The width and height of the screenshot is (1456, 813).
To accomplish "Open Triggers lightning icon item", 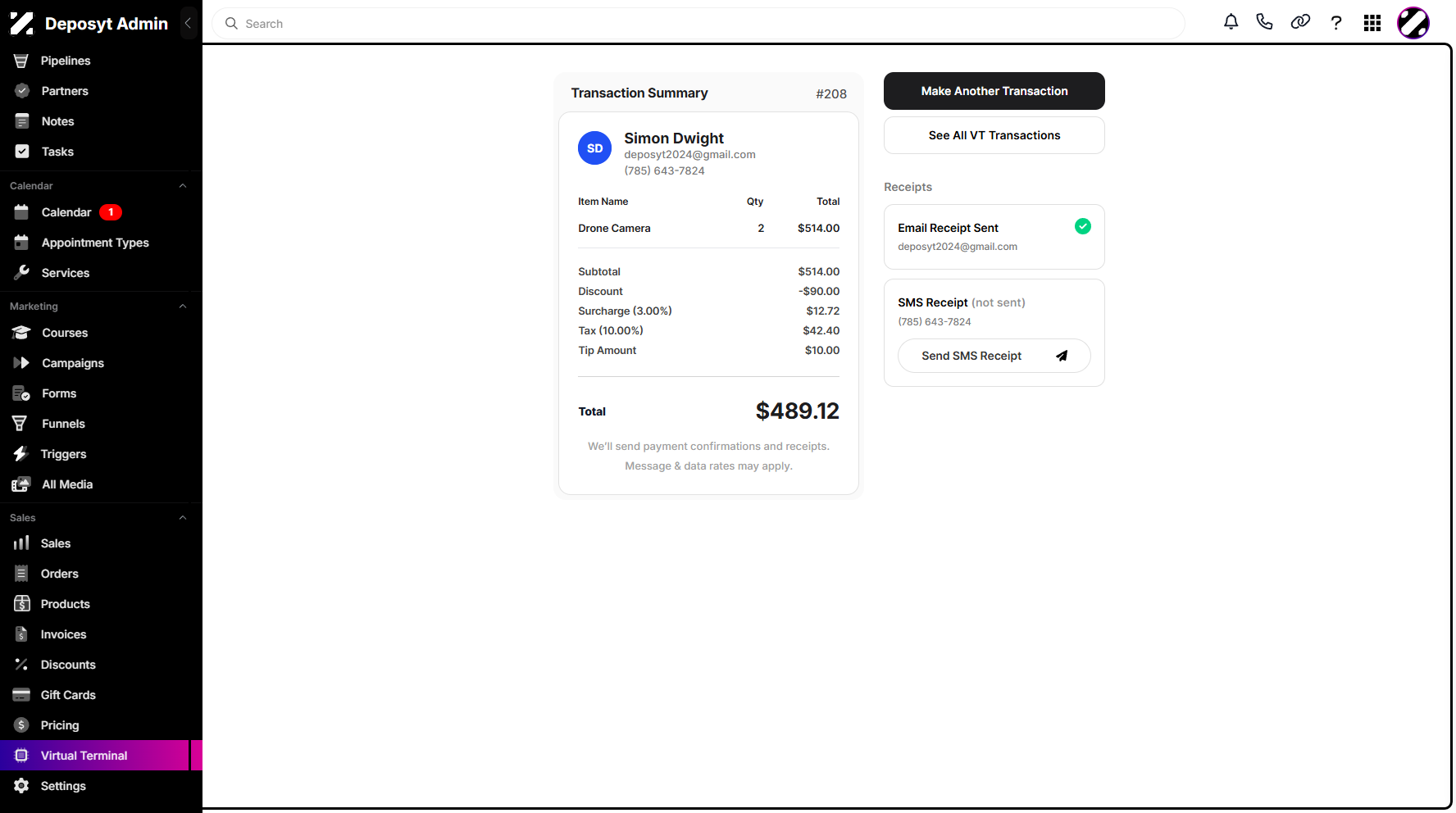I will point(94,454).
